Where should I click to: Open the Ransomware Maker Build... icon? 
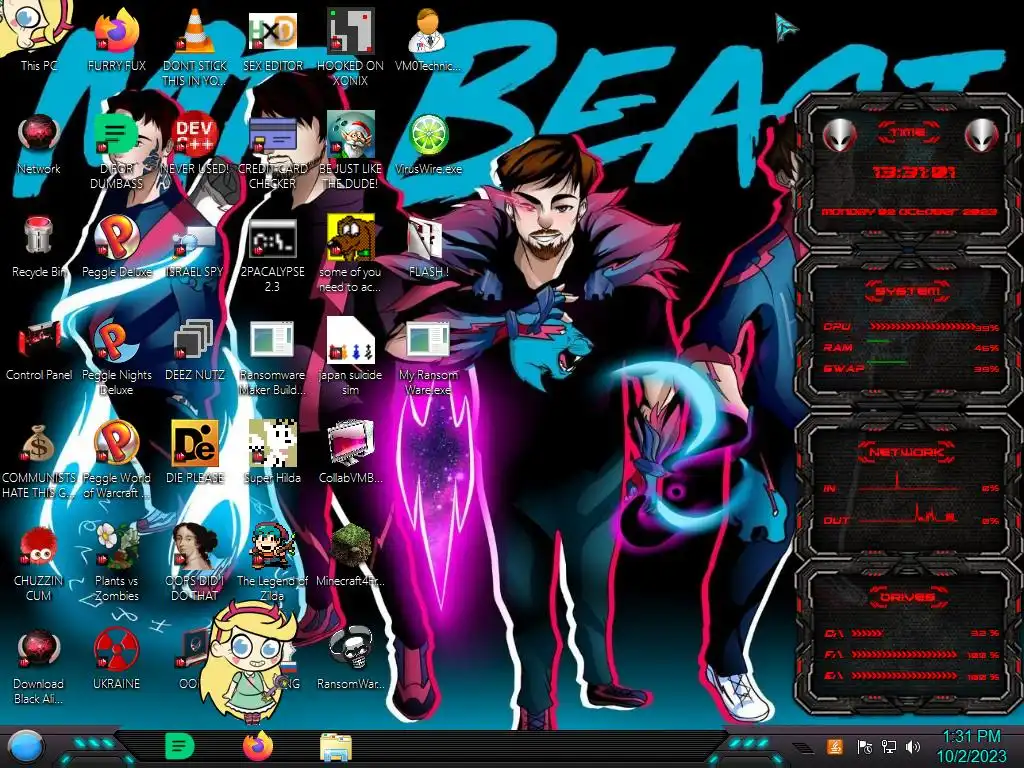tap(272, 358)
